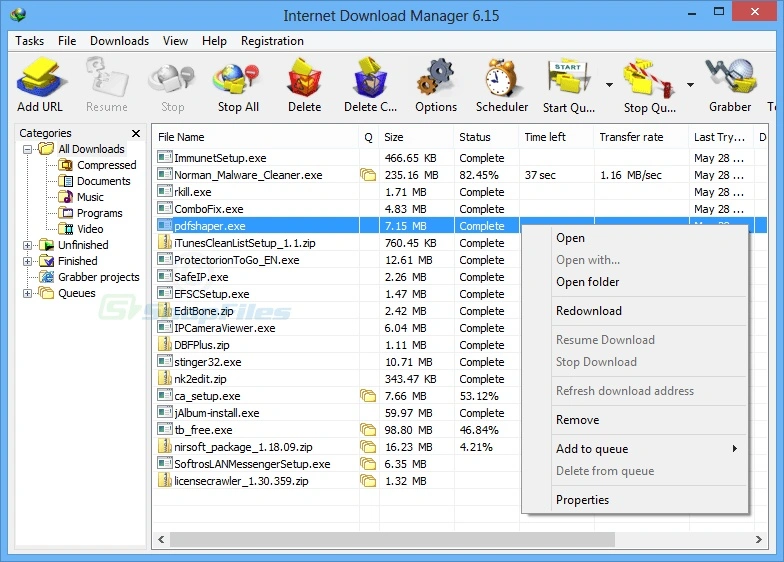This screenshot has height=562, width=784.
Task: Select the EditBone.zip download row
Action: tap(338, 311)
